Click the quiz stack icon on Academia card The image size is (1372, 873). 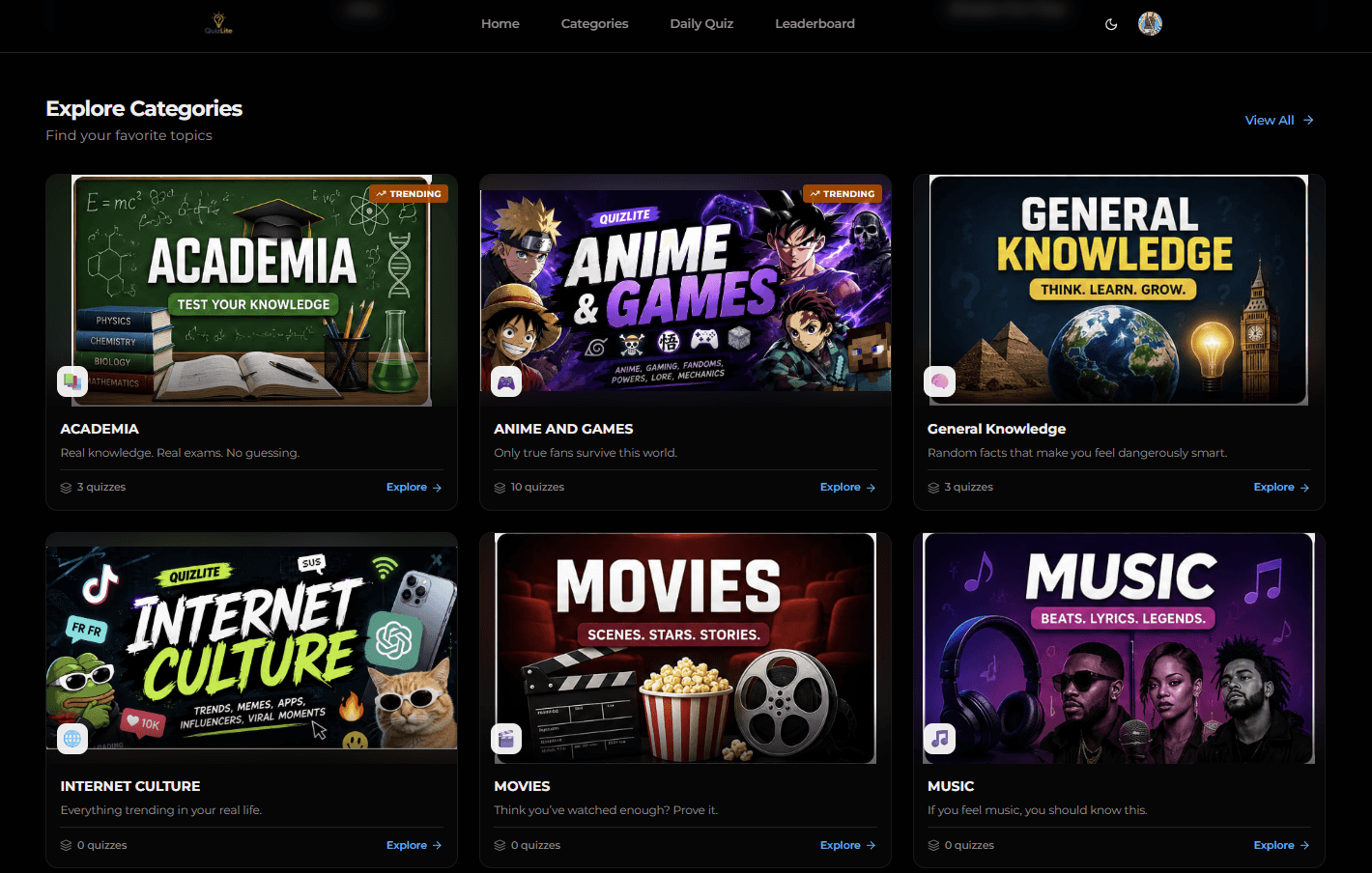click(x=66, y=488)
